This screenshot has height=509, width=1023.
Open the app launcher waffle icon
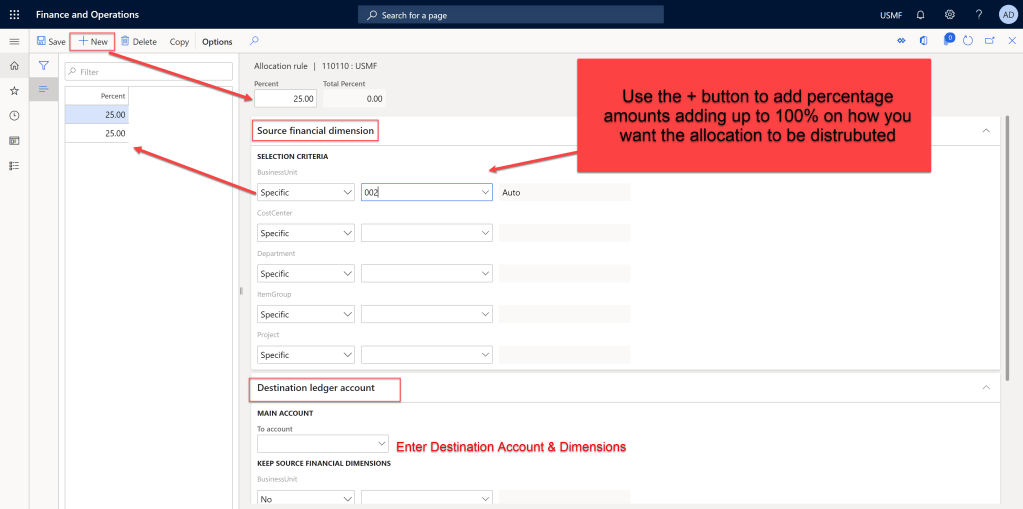pyautogui.click(x=14, y=15)
